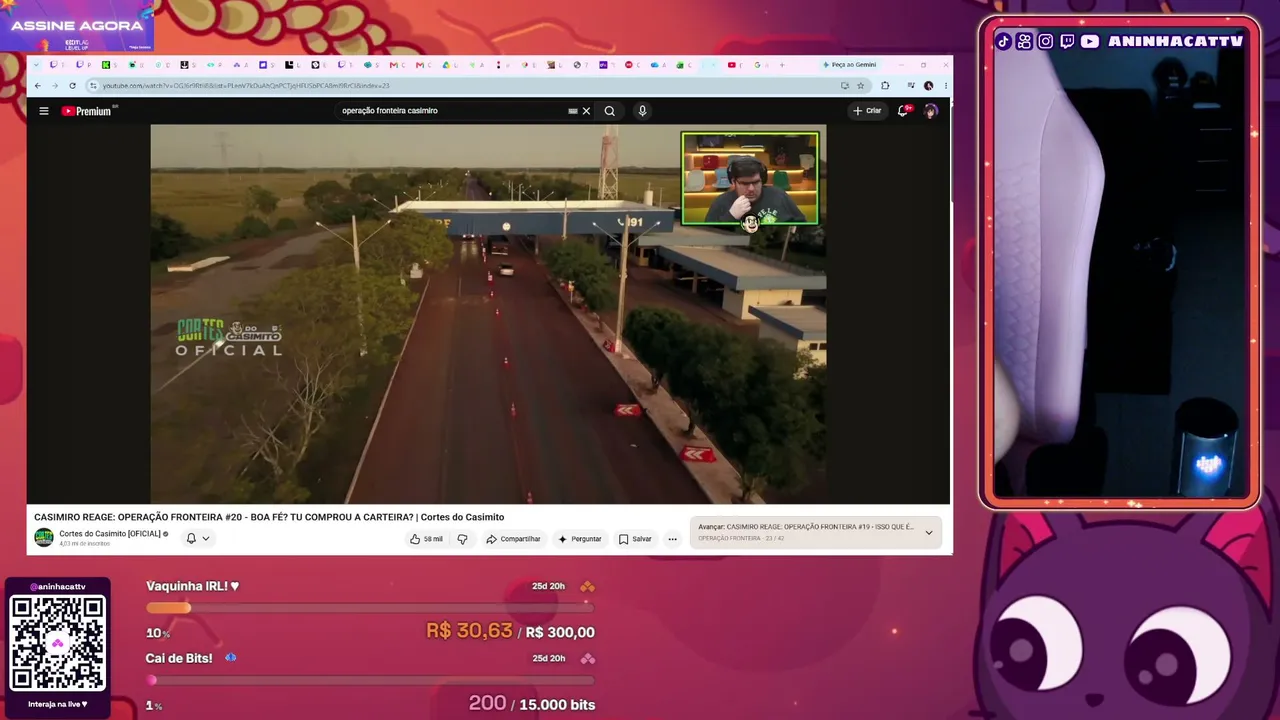
Task: Go forward in the browser
Action: click(55, 86)
